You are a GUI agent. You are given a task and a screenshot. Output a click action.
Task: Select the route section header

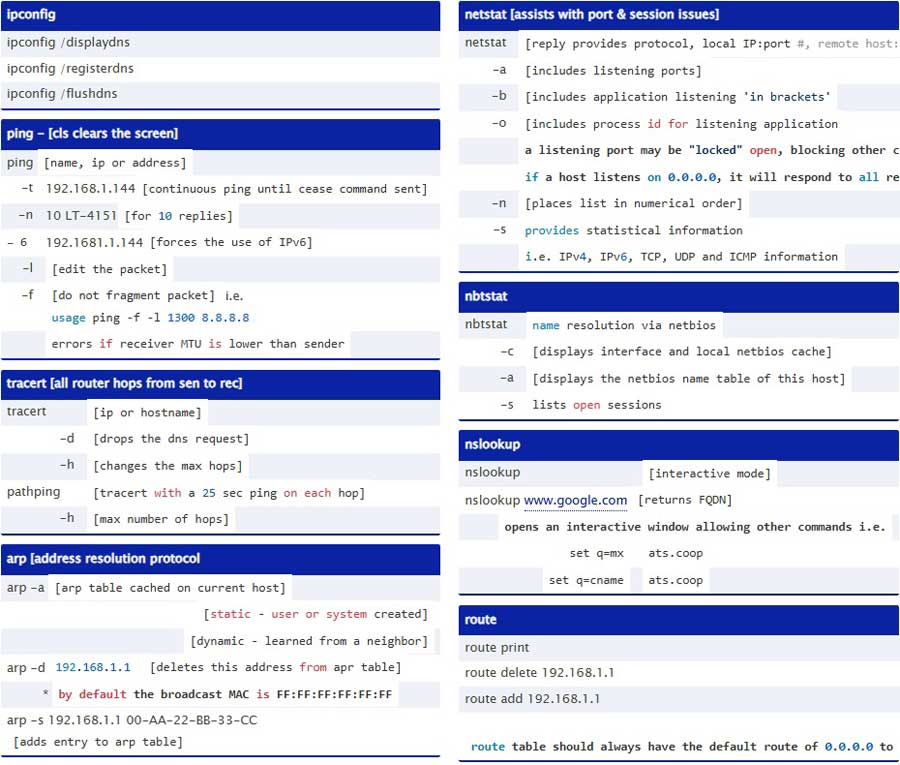(x=679, y=620)
